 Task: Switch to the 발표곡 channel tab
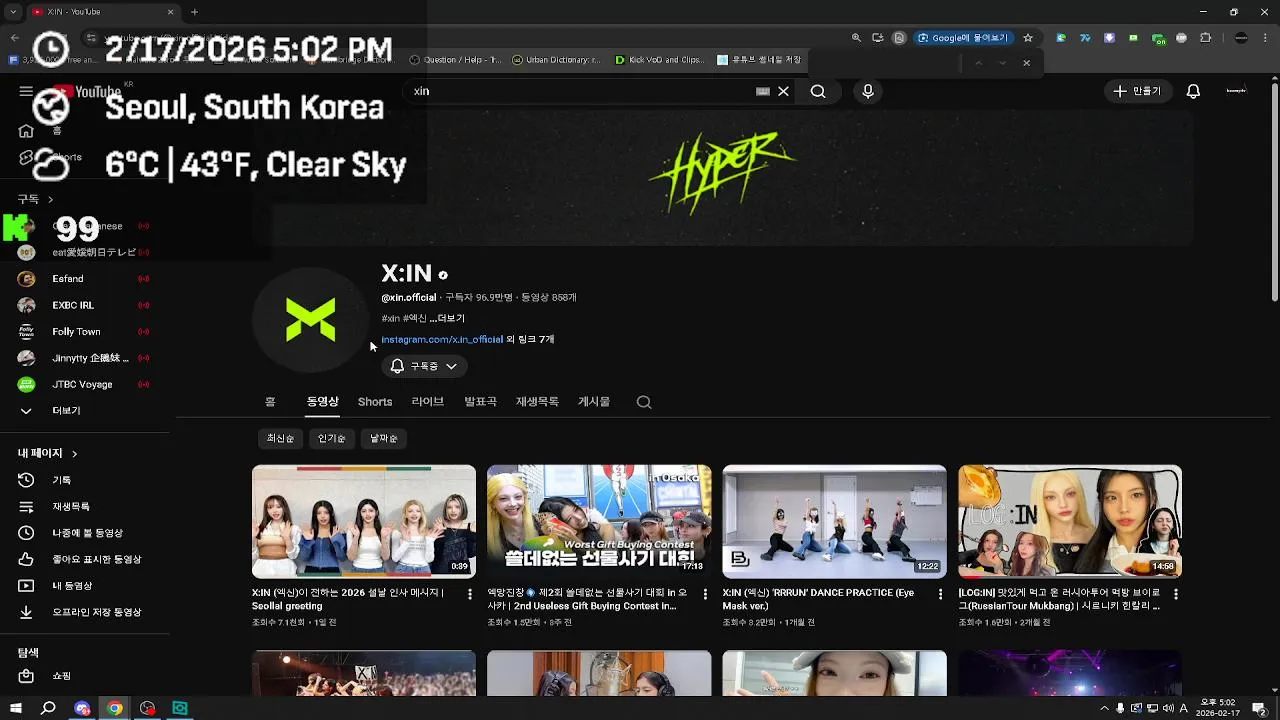coord(480,402)
